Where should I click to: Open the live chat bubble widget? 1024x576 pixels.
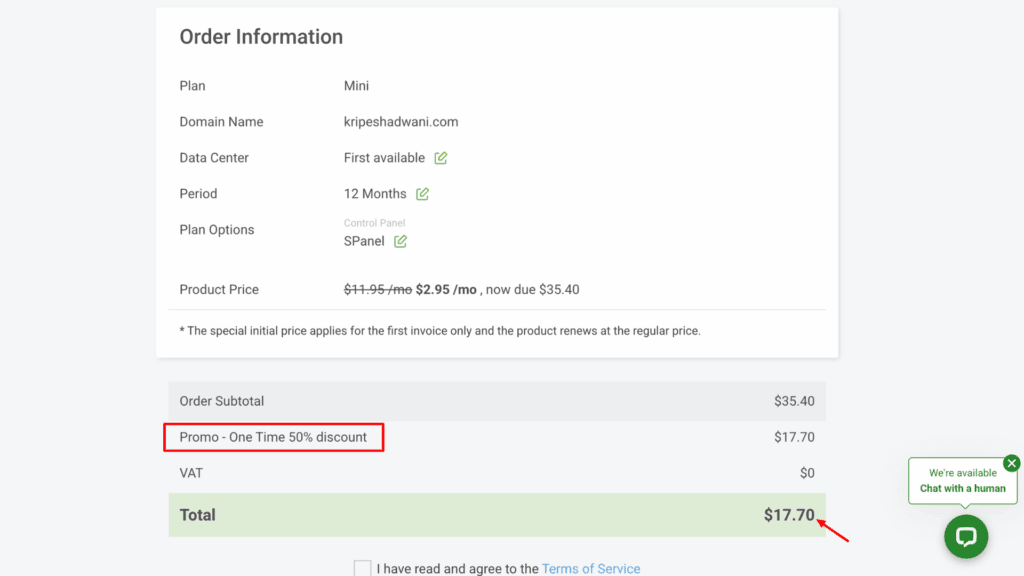[x=965, y=537]
